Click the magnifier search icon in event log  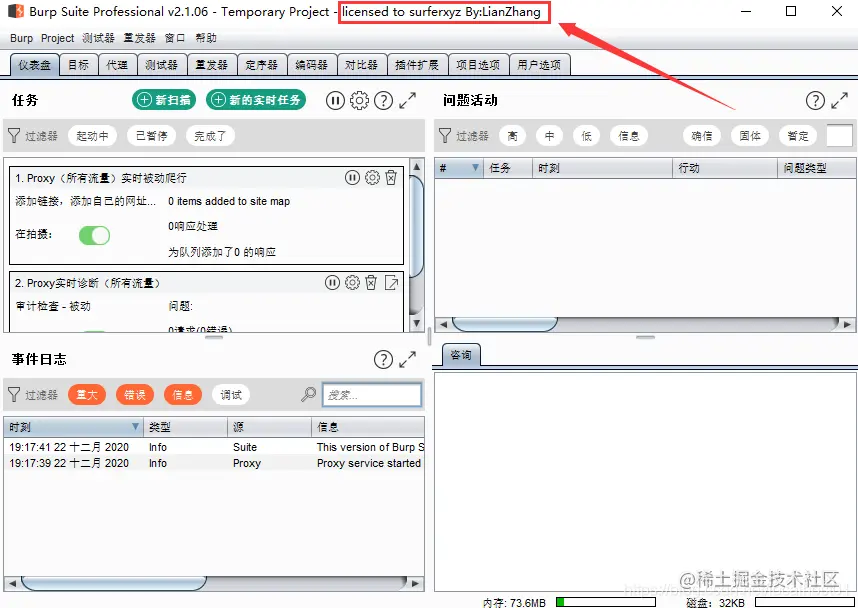[x=309, y=395]
